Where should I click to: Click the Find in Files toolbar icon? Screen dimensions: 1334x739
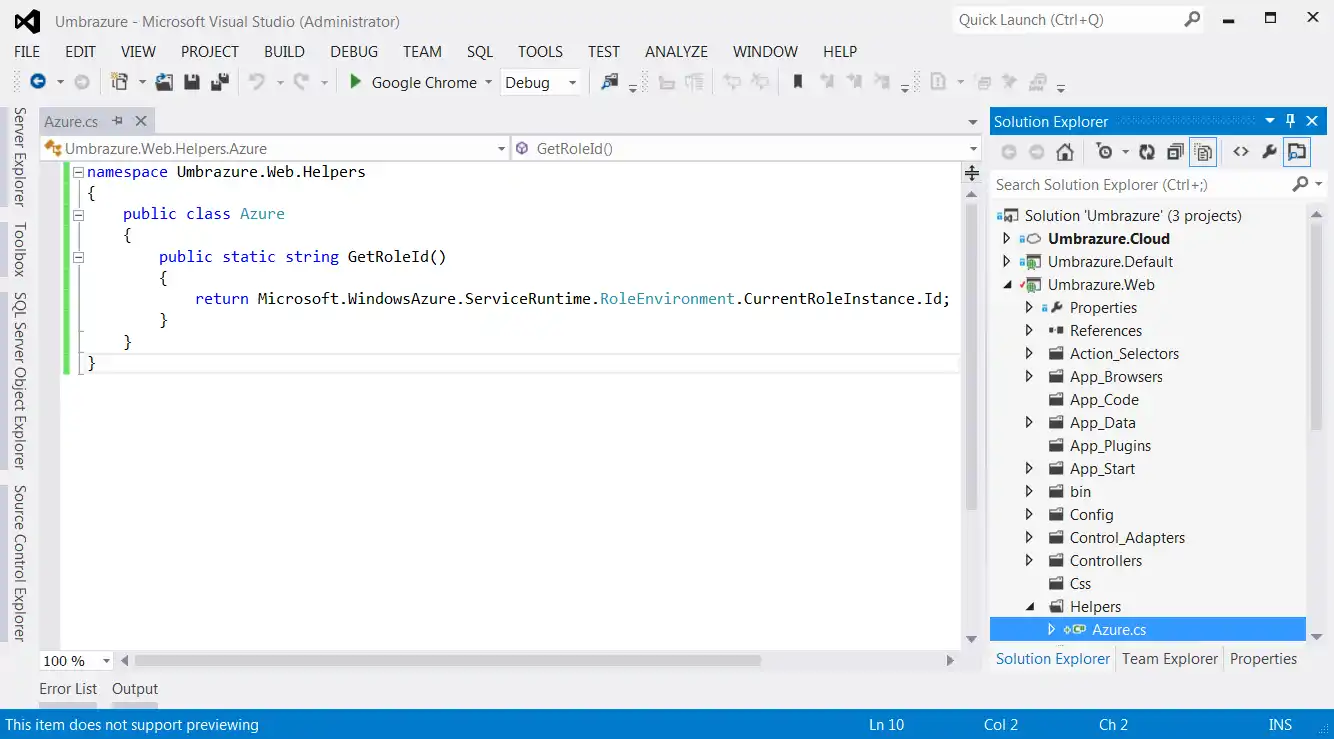point(609,82)
